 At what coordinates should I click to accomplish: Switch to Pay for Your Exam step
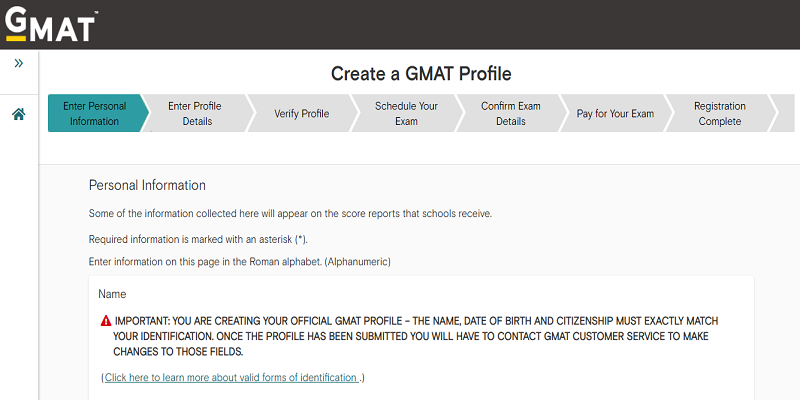click(615, 113)
